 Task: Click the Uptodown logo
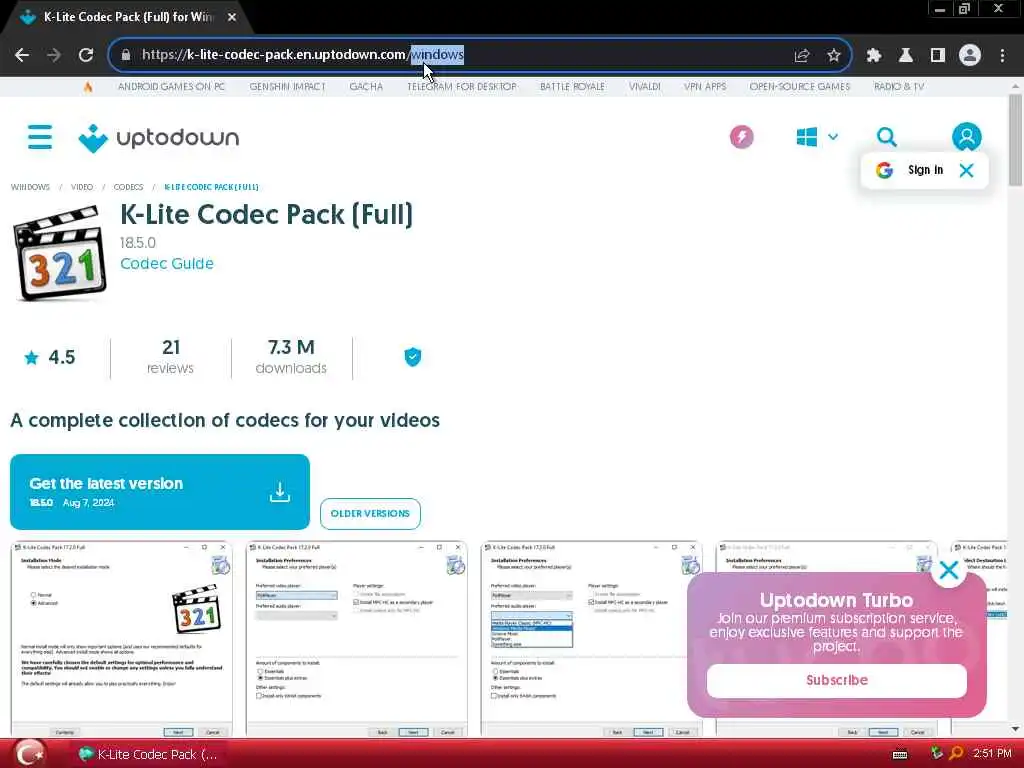pyautogui.click(x=159, y=138)
